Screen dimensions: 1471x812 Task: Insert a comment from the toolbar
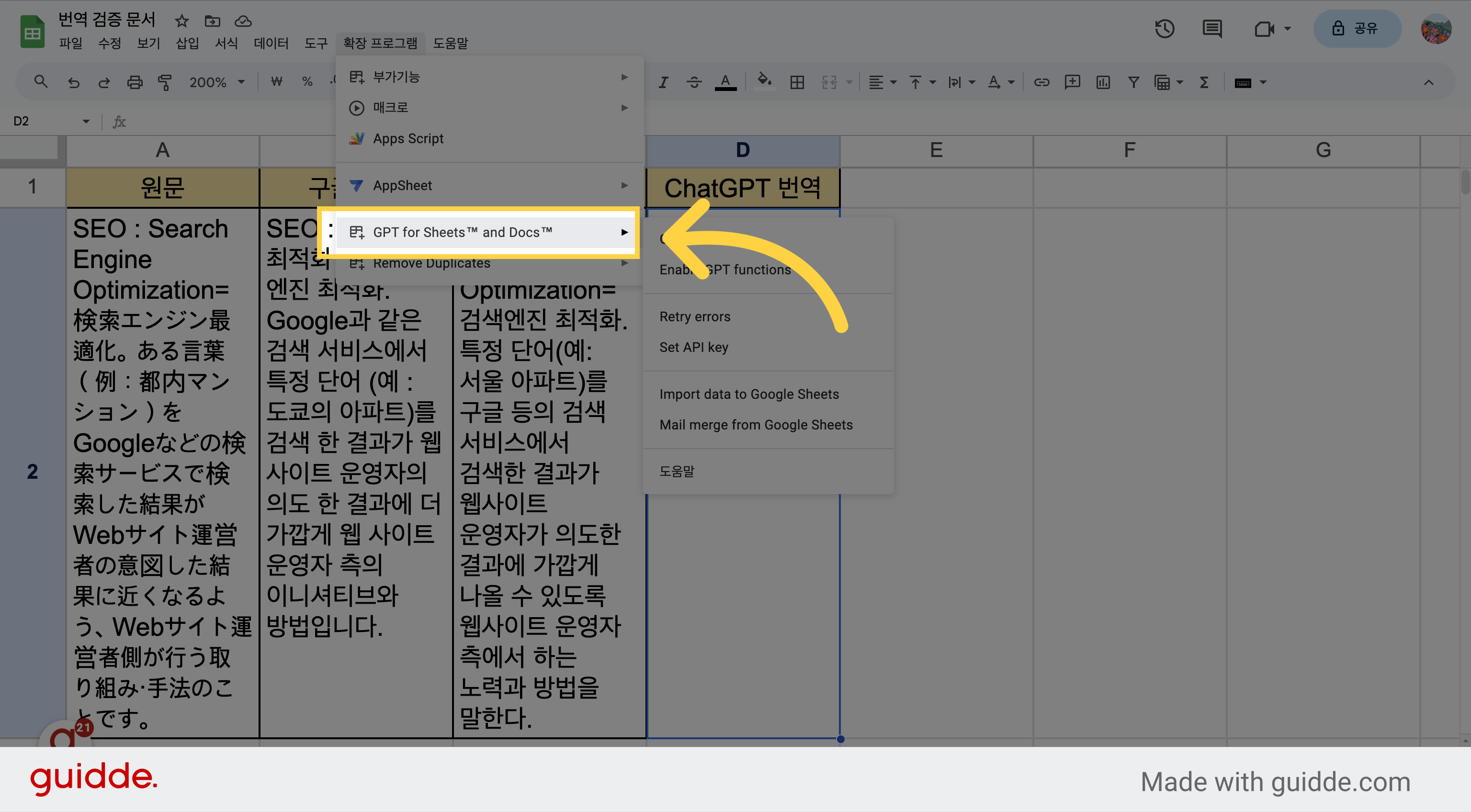[x=1073, y=82]
